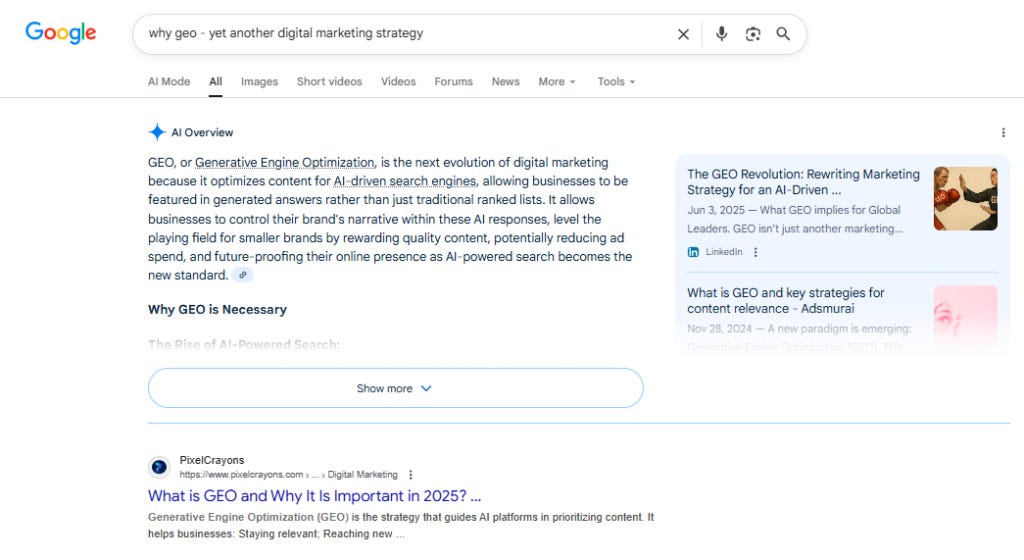Click the 'Jun 3, 2025' article snippet
The height and width of the screenshot is (560, 1024).
[795, 219]
